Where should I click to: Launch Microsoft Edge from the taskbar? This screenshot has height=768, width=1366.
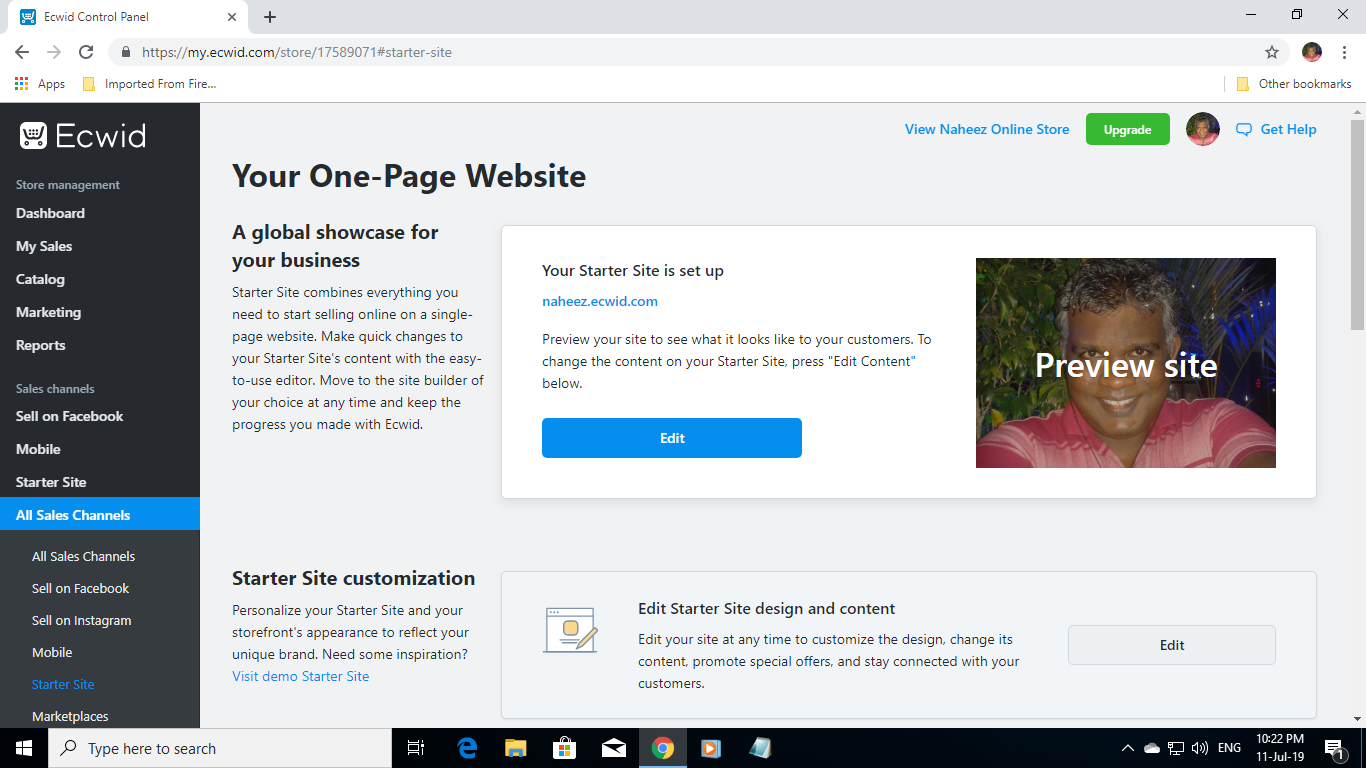(467, 748)
